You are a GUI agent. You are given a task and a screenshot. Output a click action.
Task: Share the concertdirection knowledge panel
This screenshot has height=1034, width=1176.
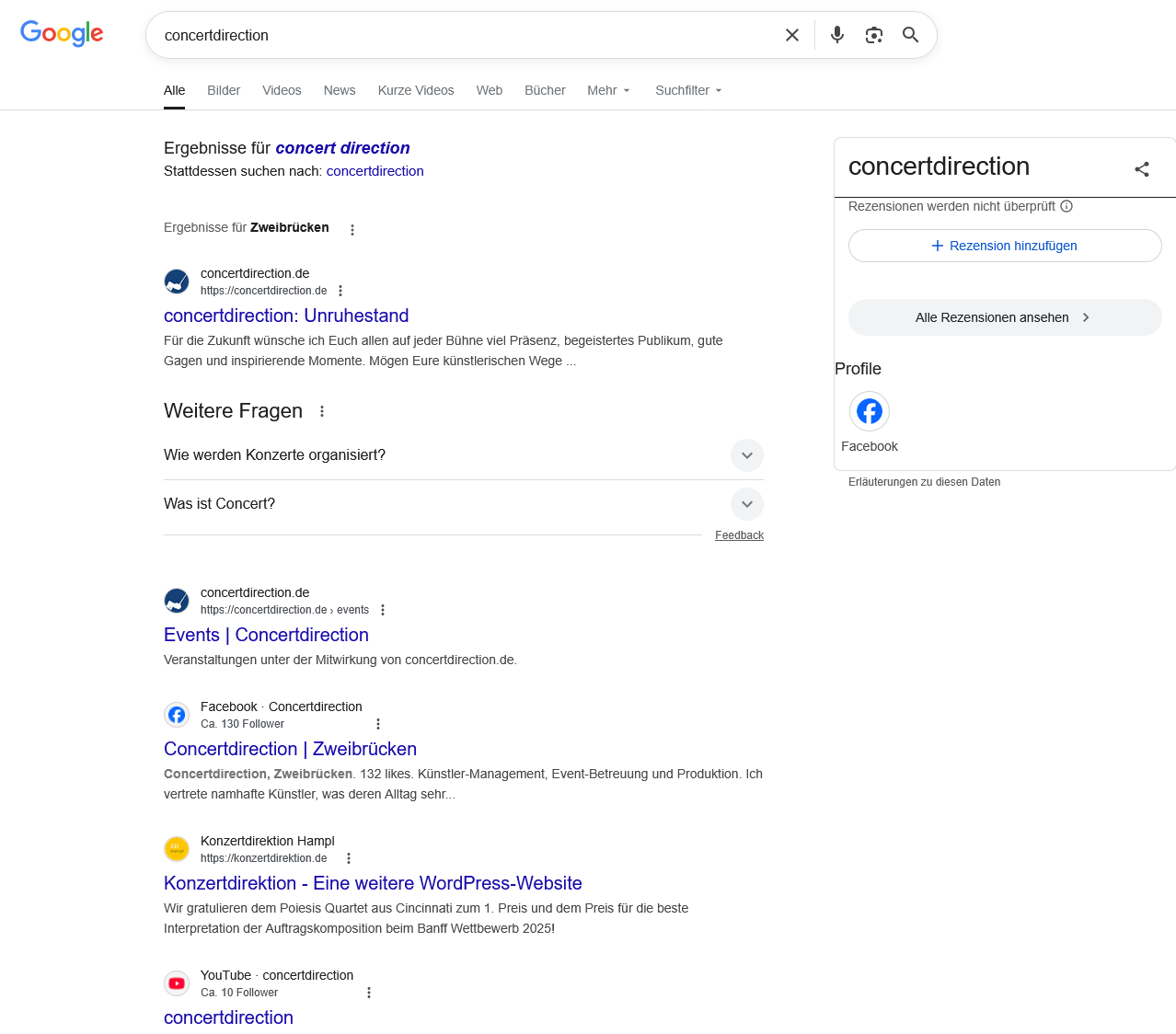tap(1141, 169)
